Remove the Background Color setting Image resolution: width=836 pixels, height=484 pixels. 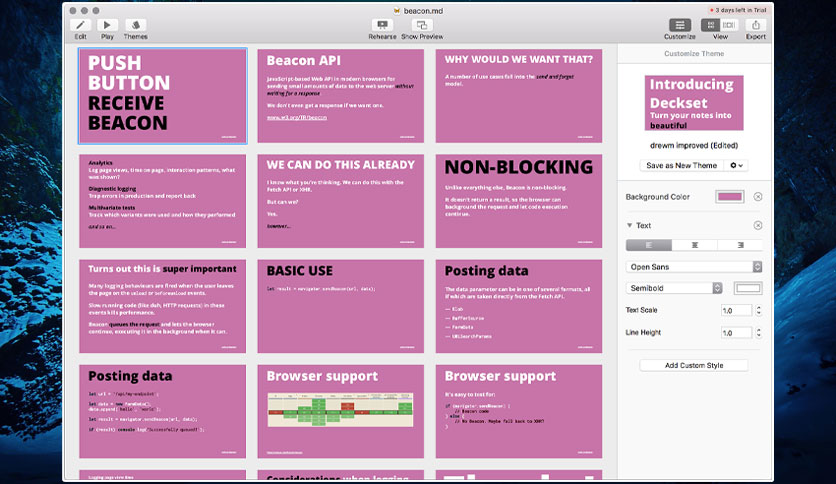click(758, 197)
